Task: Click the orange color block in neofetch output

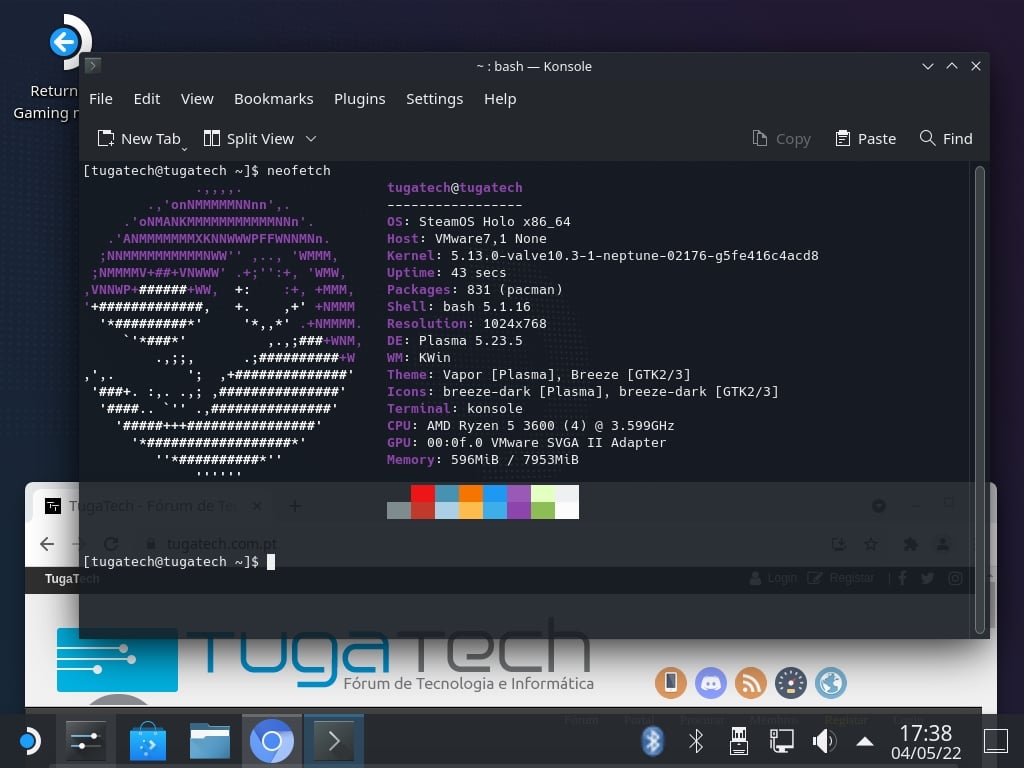Action: tap(470, 493)
